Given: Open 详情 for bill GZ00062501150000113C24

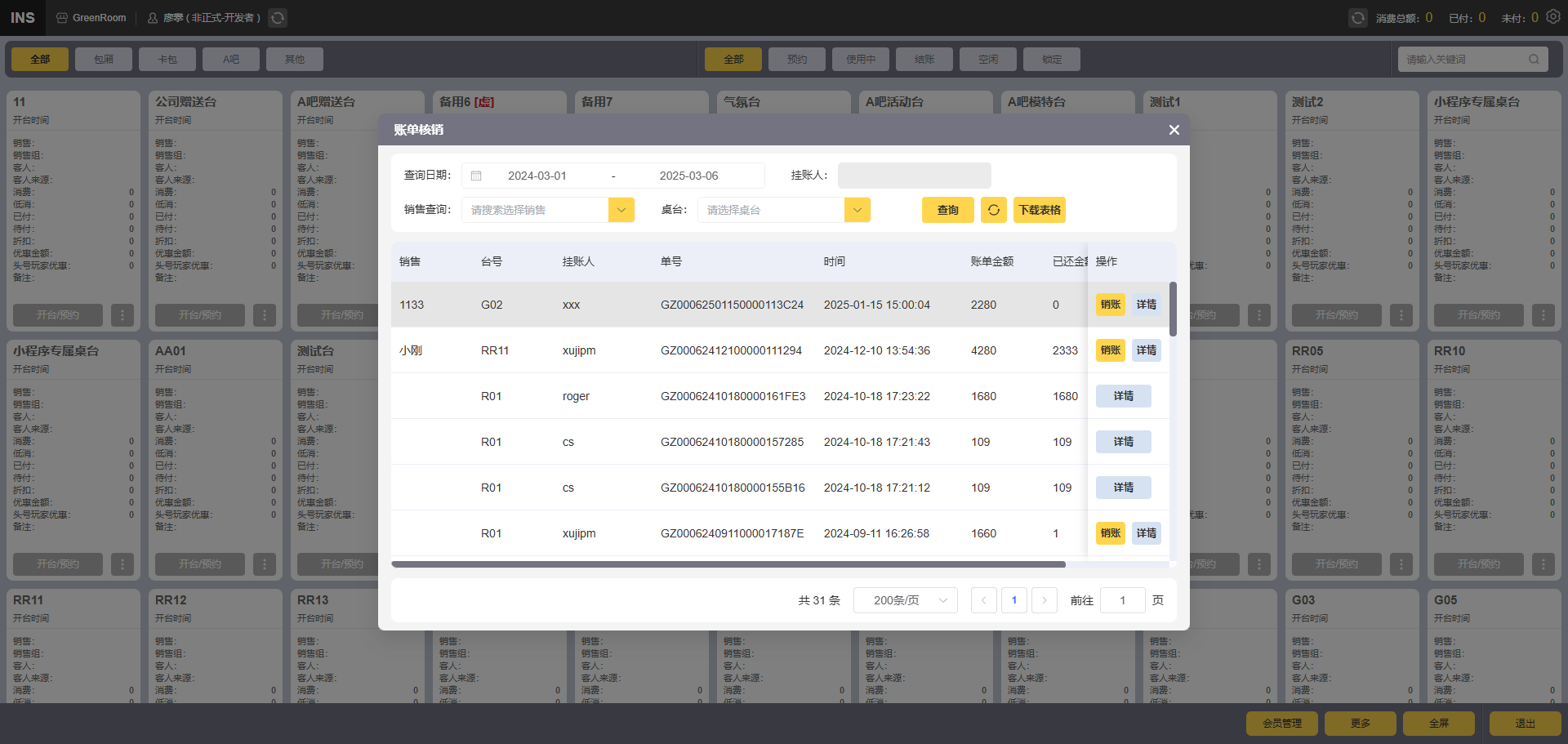Looking at the screenshot, I should (1147, 305).
